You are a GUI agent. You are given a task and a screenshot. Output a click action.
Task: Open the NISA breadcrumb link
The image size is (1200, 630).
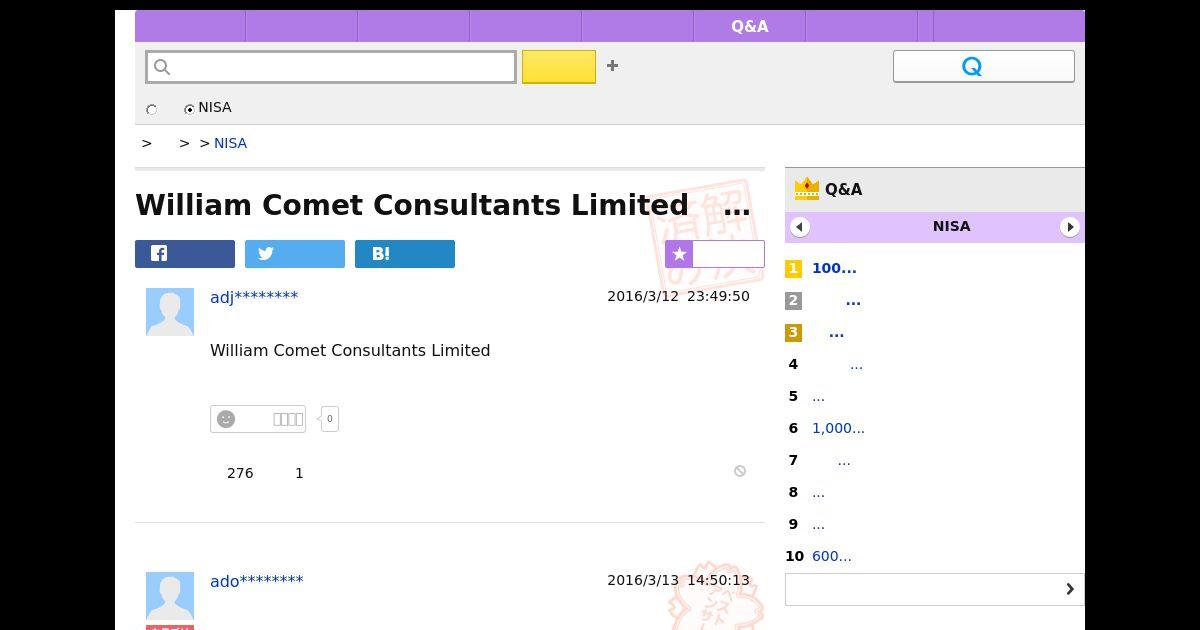pyautogui.click(x=230, y=143)
